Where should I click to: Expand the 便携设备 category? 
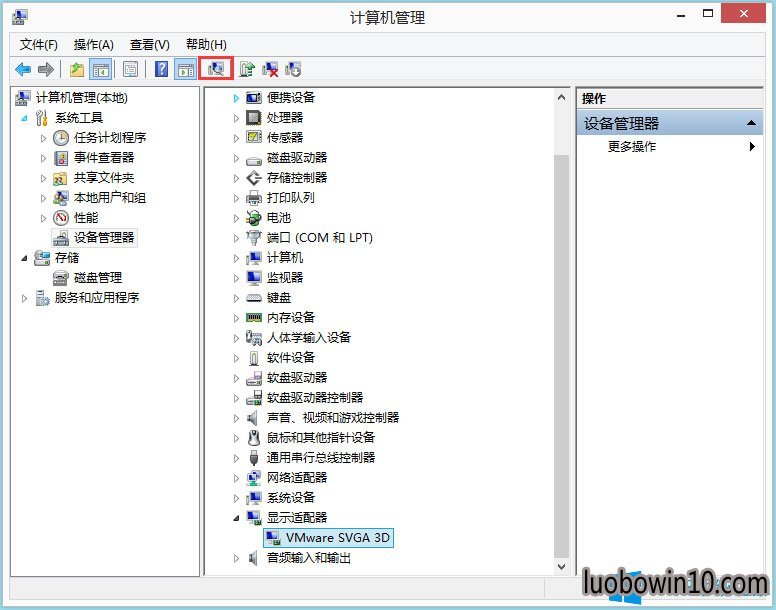tap(236, 98)
